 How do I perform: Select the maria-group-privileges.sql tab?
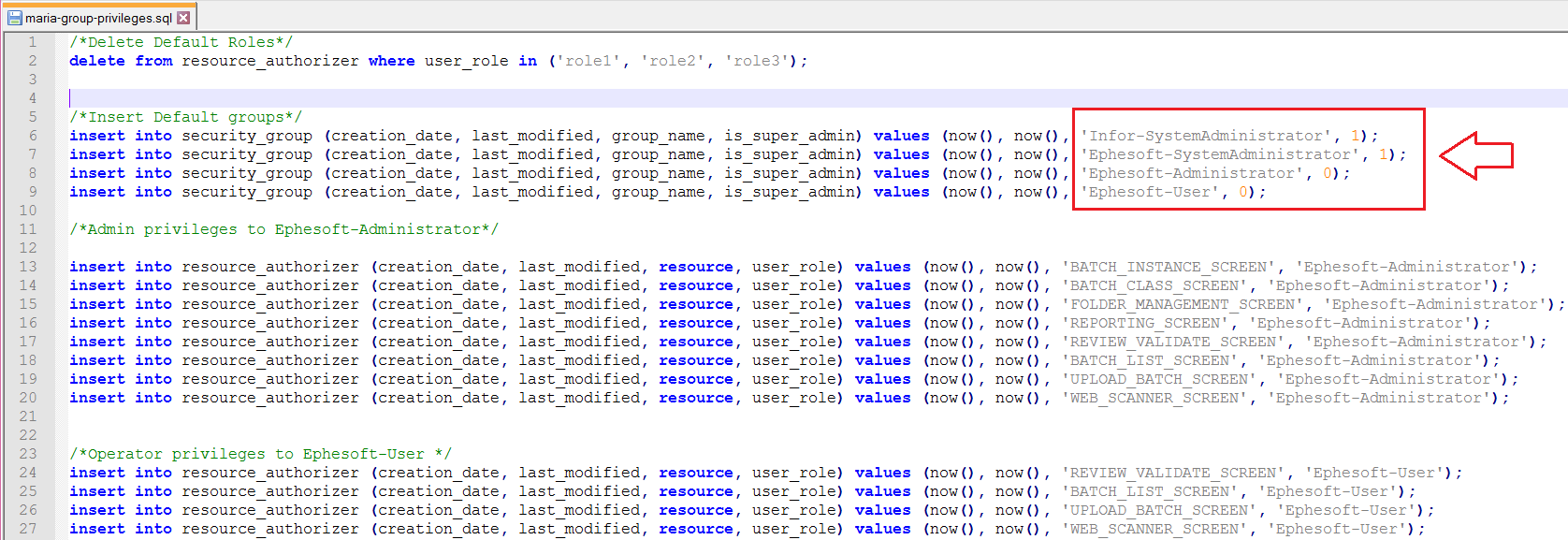98,18
